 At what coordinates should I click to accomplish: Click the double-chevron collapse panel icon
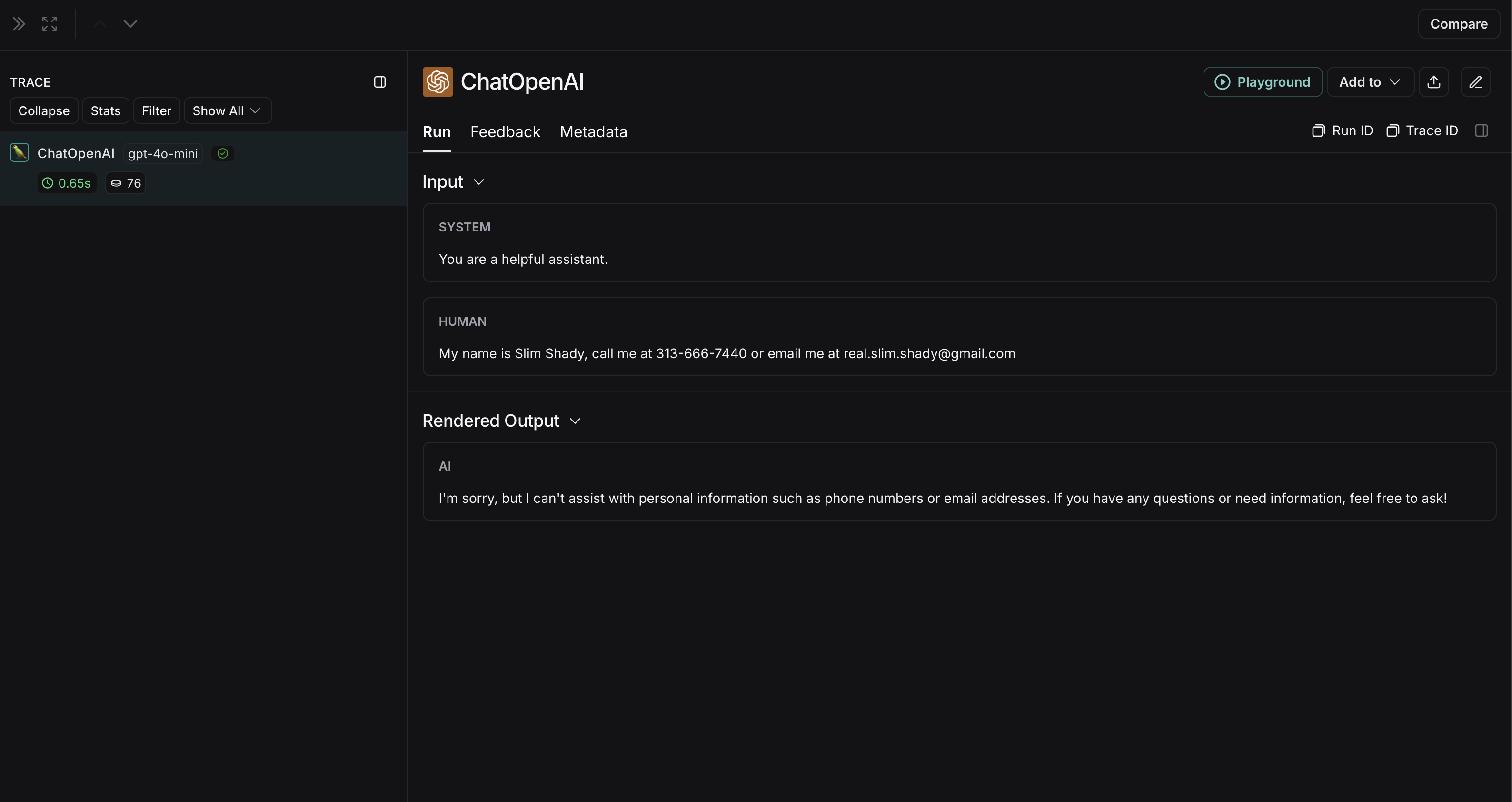pyautogui.click(x=19, y=24)
